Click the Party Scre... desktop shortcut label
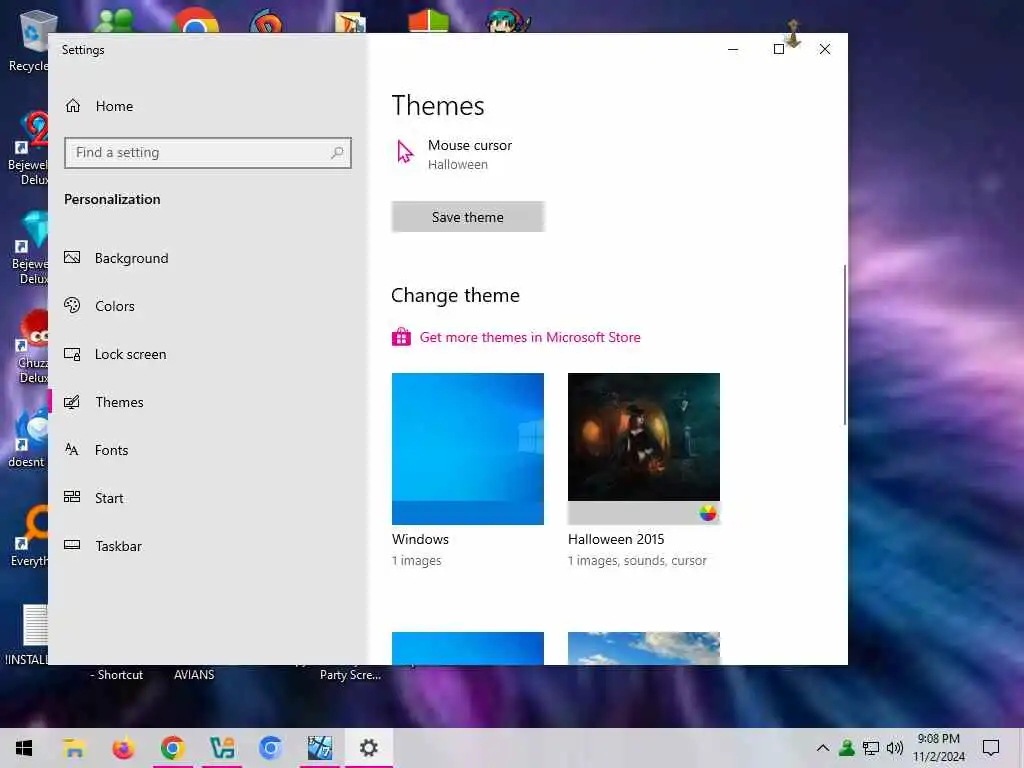1024x768 pixels. 350,675
